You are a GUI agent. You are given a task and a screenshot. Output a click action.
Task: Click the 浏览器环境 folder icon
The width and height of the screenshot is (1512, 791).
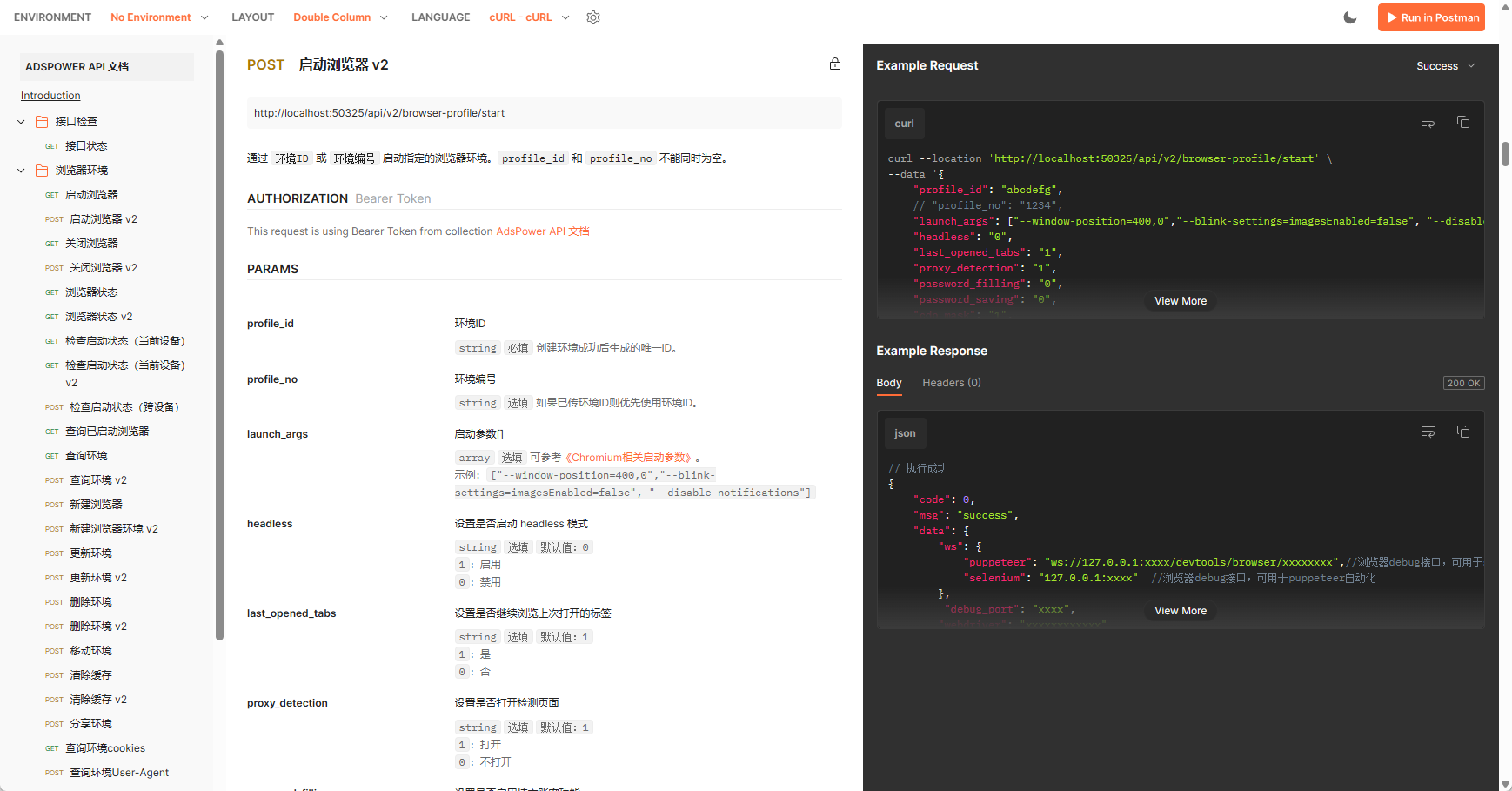coord(42,171)
